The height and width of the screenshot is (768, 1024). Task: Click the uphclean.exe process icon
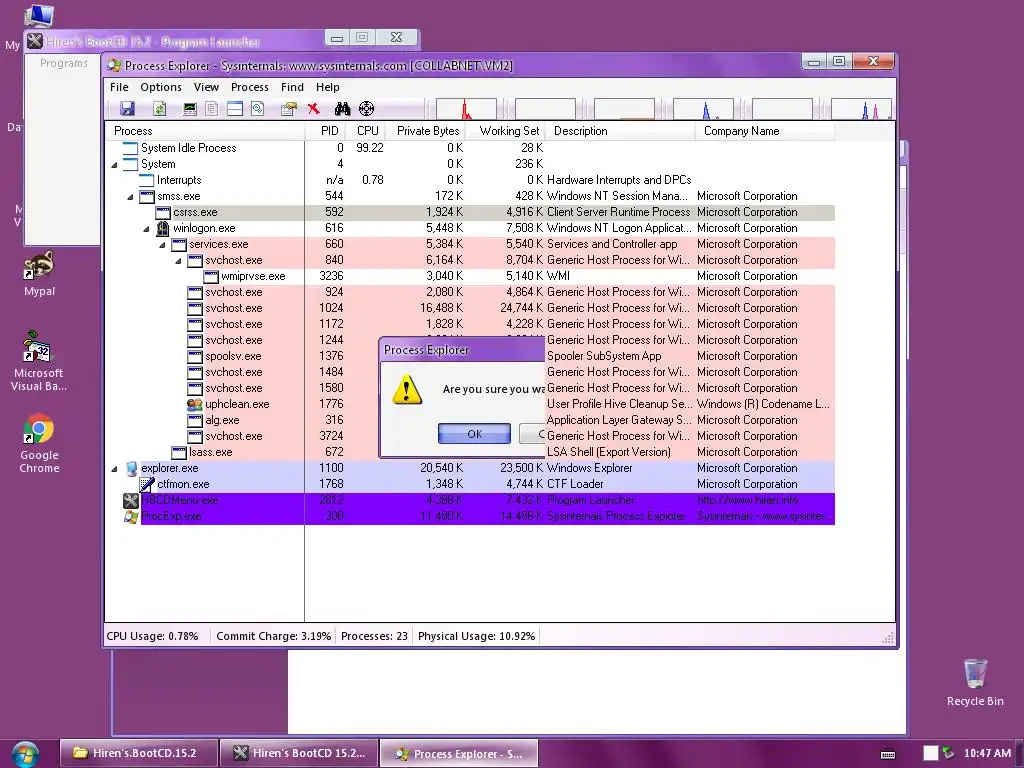(x=195, y=404)
